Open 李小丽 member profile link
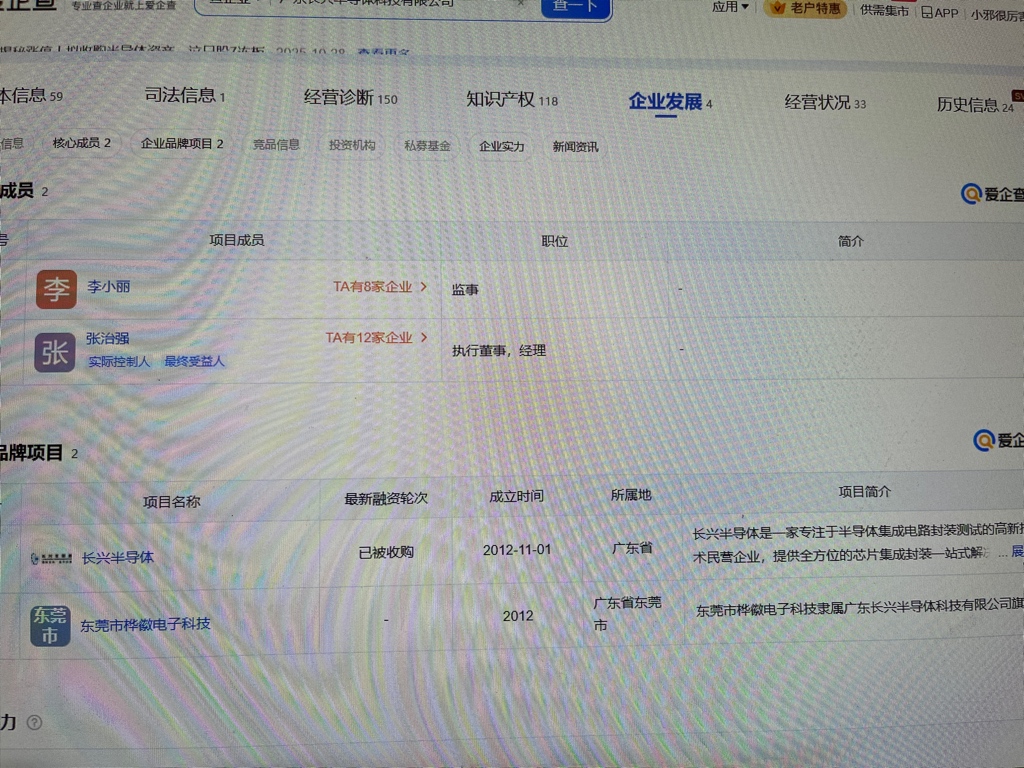This screenshot has width=1024, height=768. pos(108,287)
